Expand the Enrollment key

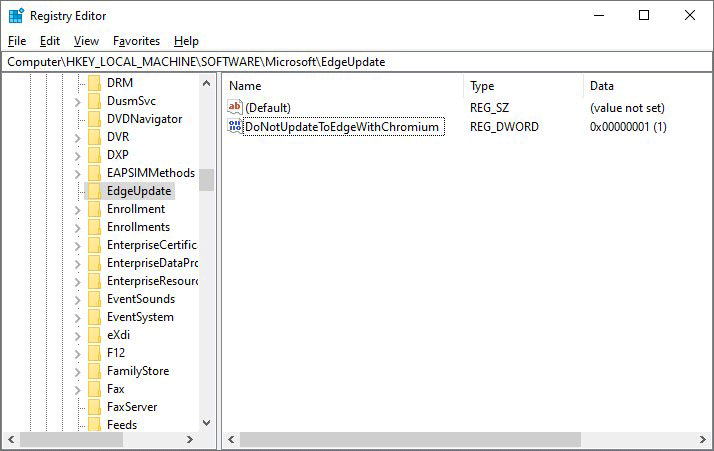tap(77, 210)
